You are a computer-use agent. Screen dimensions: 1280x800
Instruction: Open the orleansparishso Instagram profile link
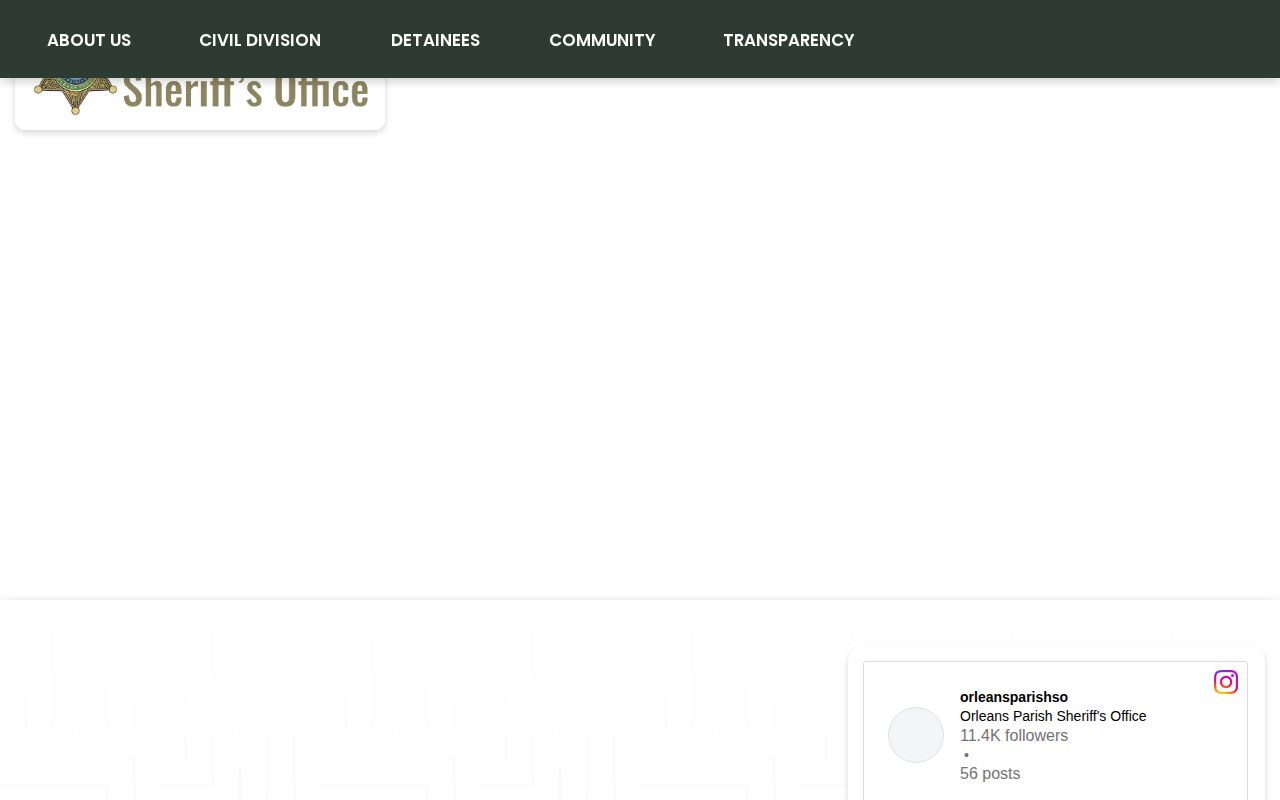1014,697
